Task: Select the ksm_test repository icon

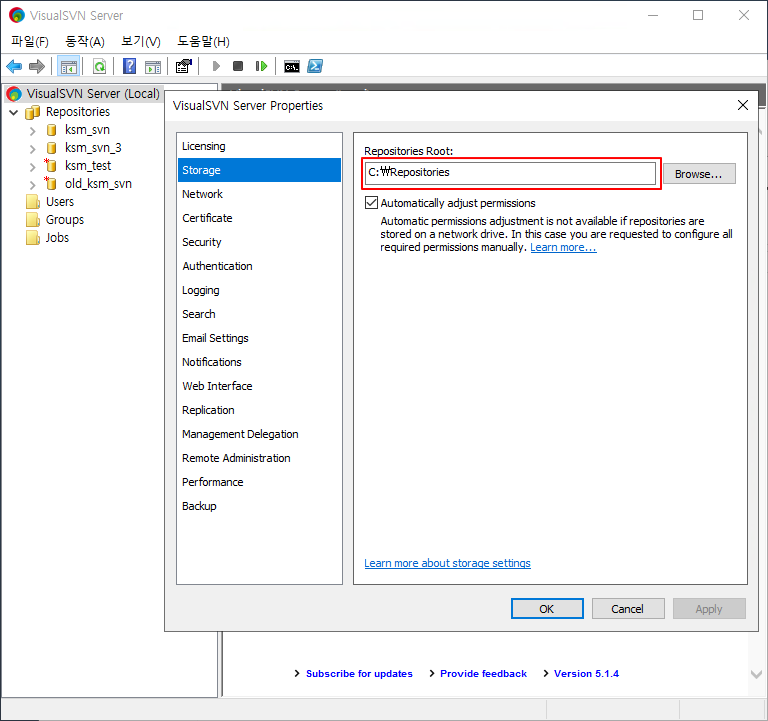Action: coord(50,166)
